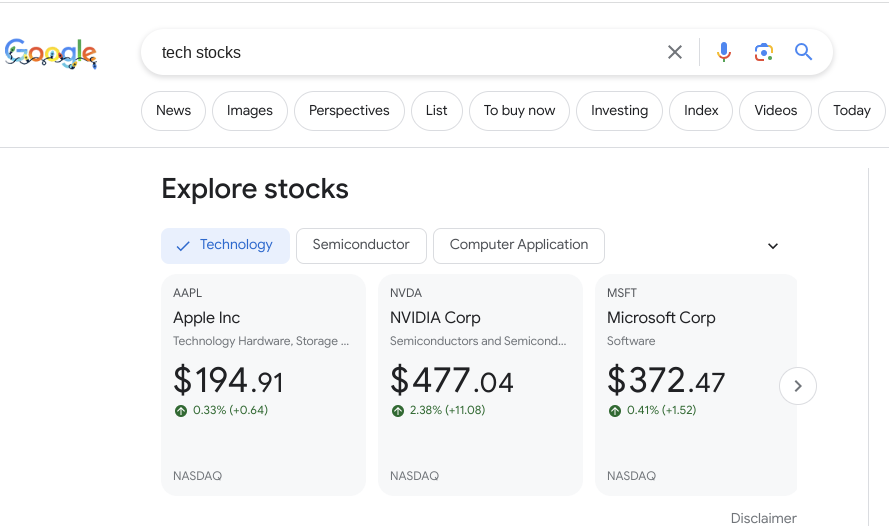
Task: Click 'Semiconductors and Semicond...' description
Action: coord(478,341)
